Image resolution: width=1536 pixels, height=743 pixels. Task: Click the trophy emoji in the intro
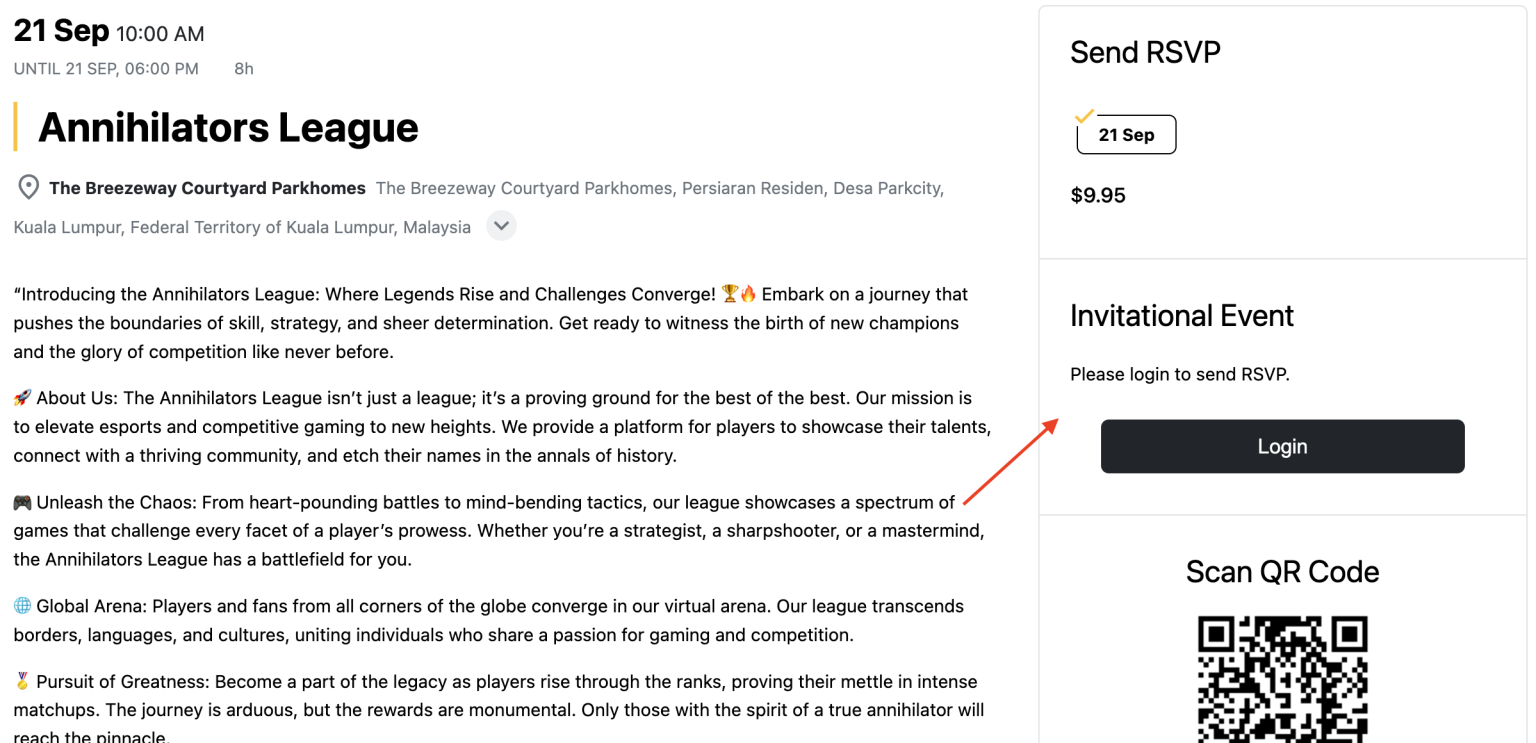(x=730, y=294)
